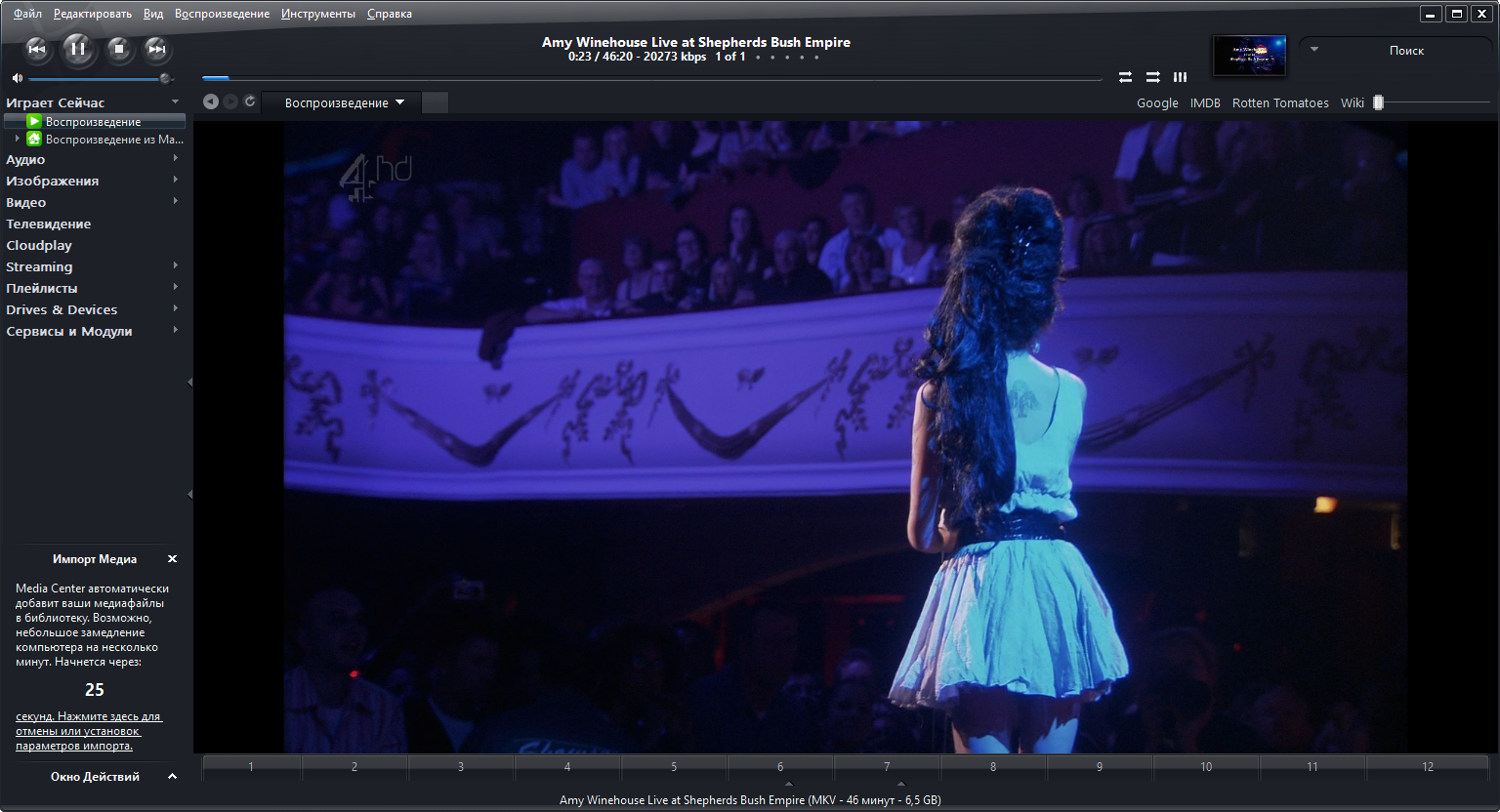Expand the Drives & Devices arrow
The image size is (1500, 812).
tap(176, 308)
